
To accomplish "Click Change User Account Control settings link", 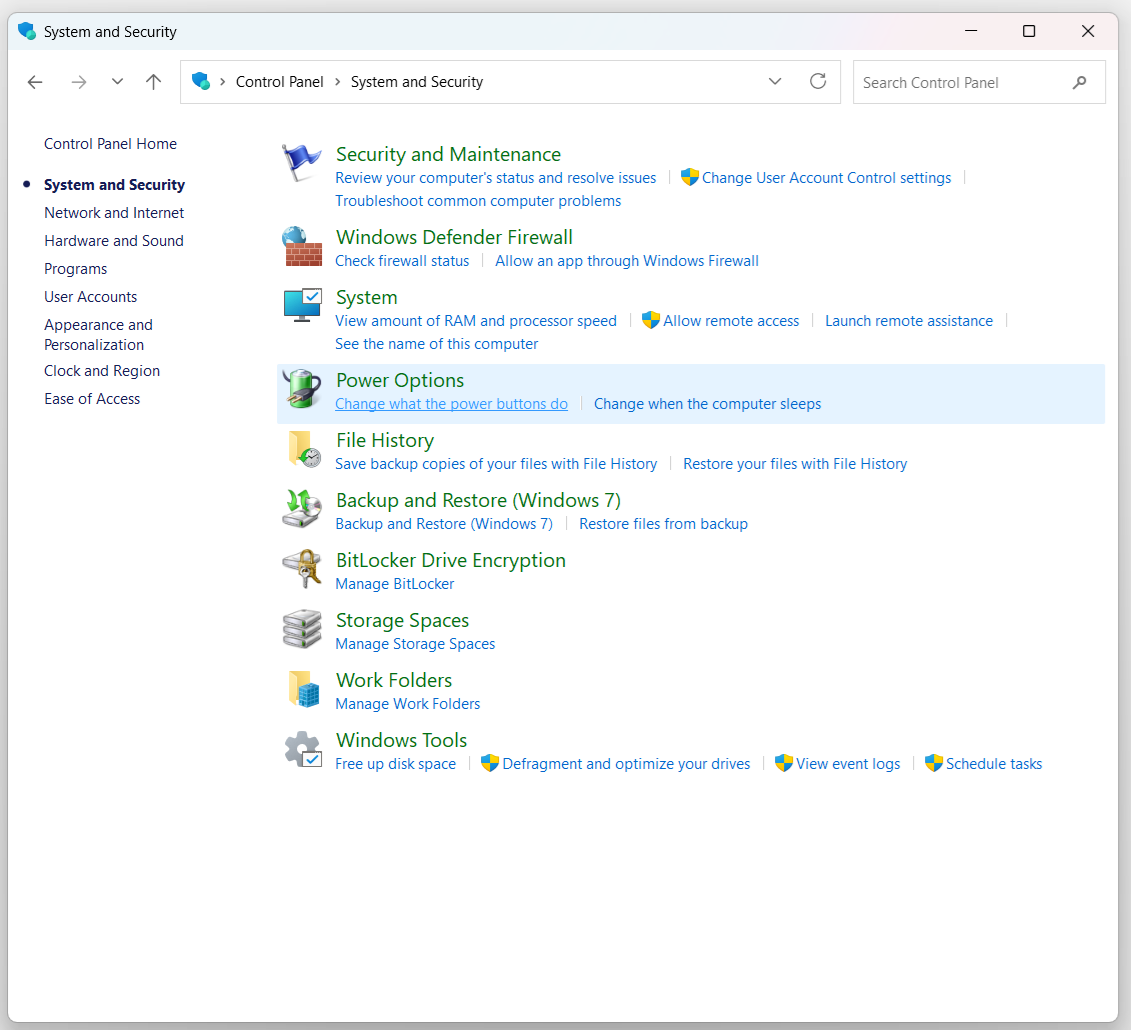I will [x=826, y=178].
